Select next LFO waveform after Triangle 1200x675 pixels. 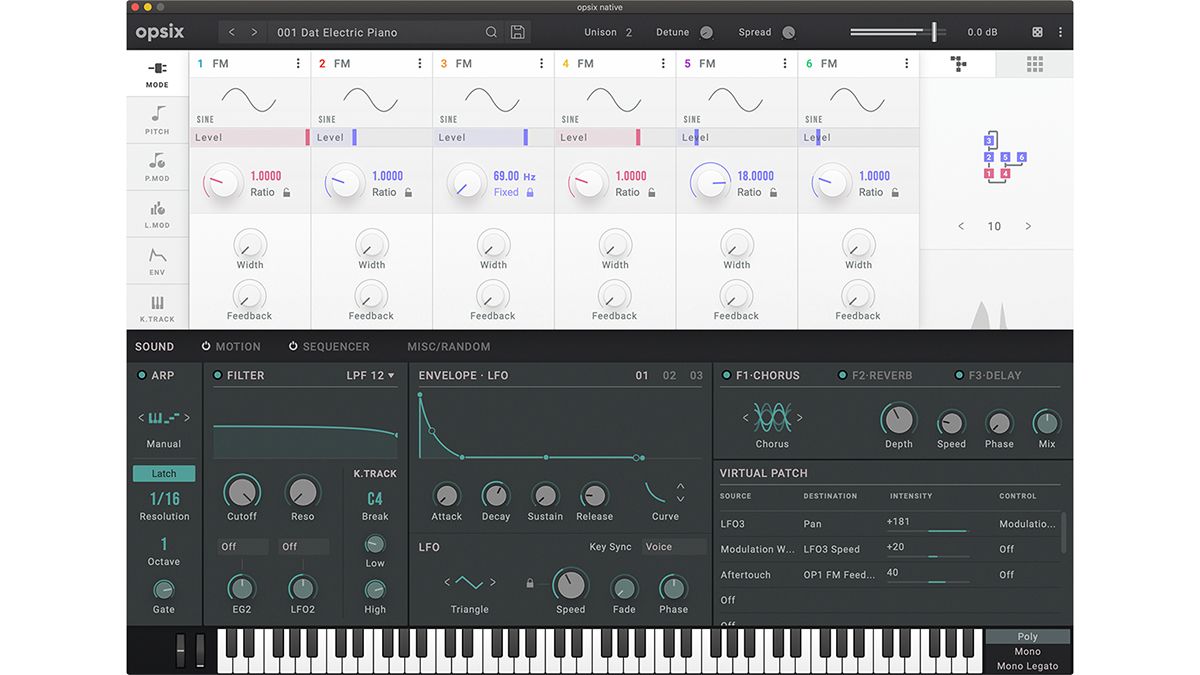pos(492,583)
